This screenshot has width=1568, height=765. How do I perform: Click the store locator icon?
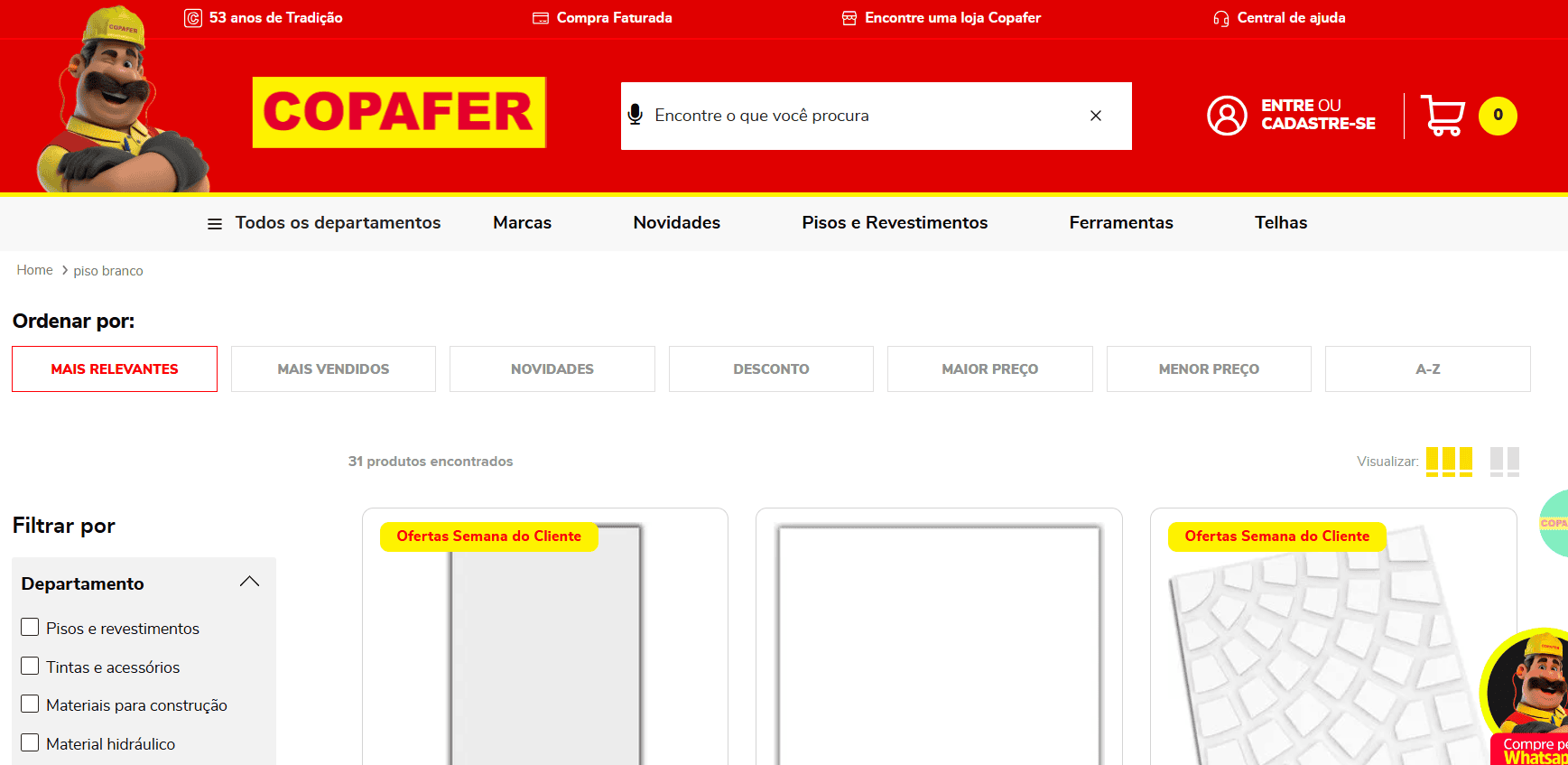(849, 18)
